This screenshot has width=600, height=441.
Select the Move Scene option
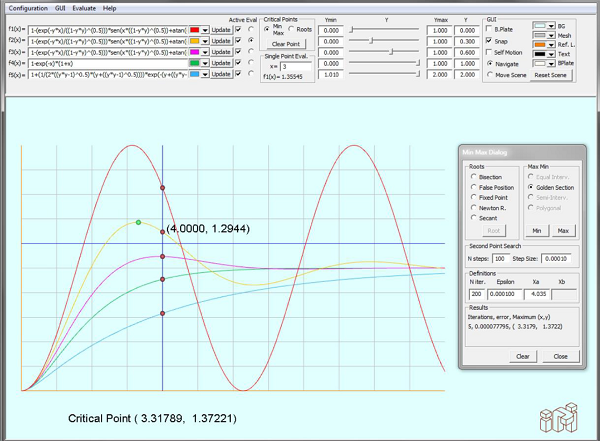[x=489, y=74]
